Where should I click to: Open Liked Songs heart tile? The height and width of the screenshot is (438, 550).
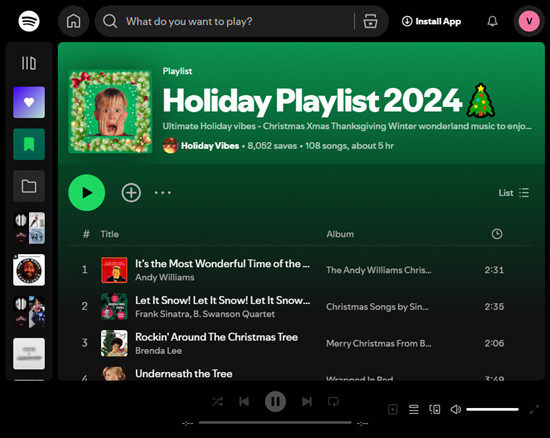(x=29, y=102)
